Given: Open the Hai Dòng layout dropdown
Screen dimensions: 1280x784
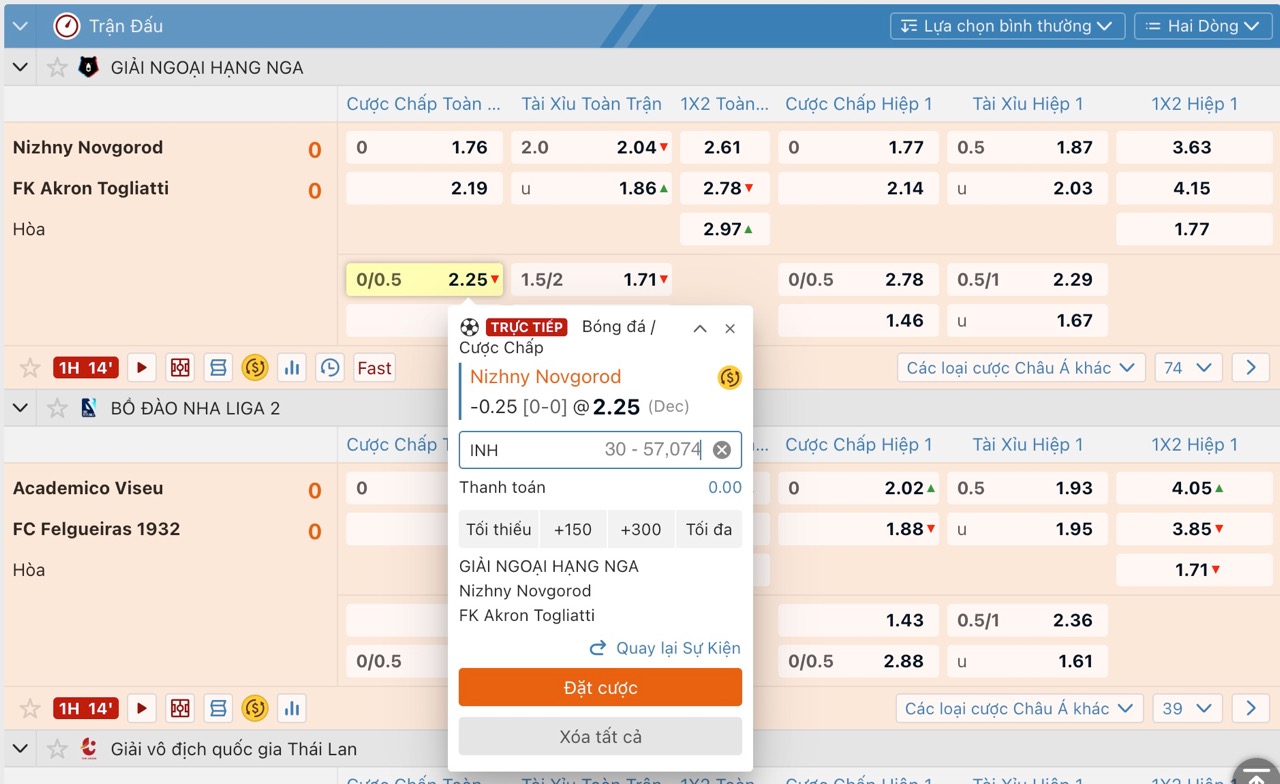Looking at the screenshot, I should pos(1202,26).
